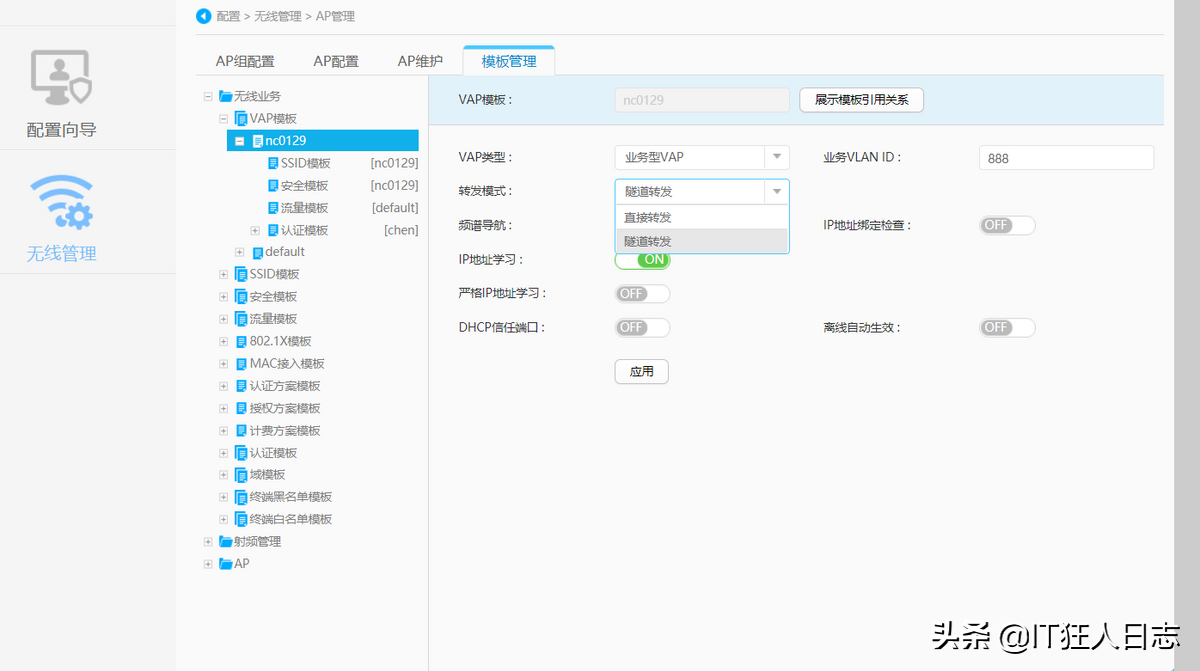Select the top-level 安全模板 tree item
Viewport: 1200px width, 671px height.
pyautogui.click(x=273, y=297)
